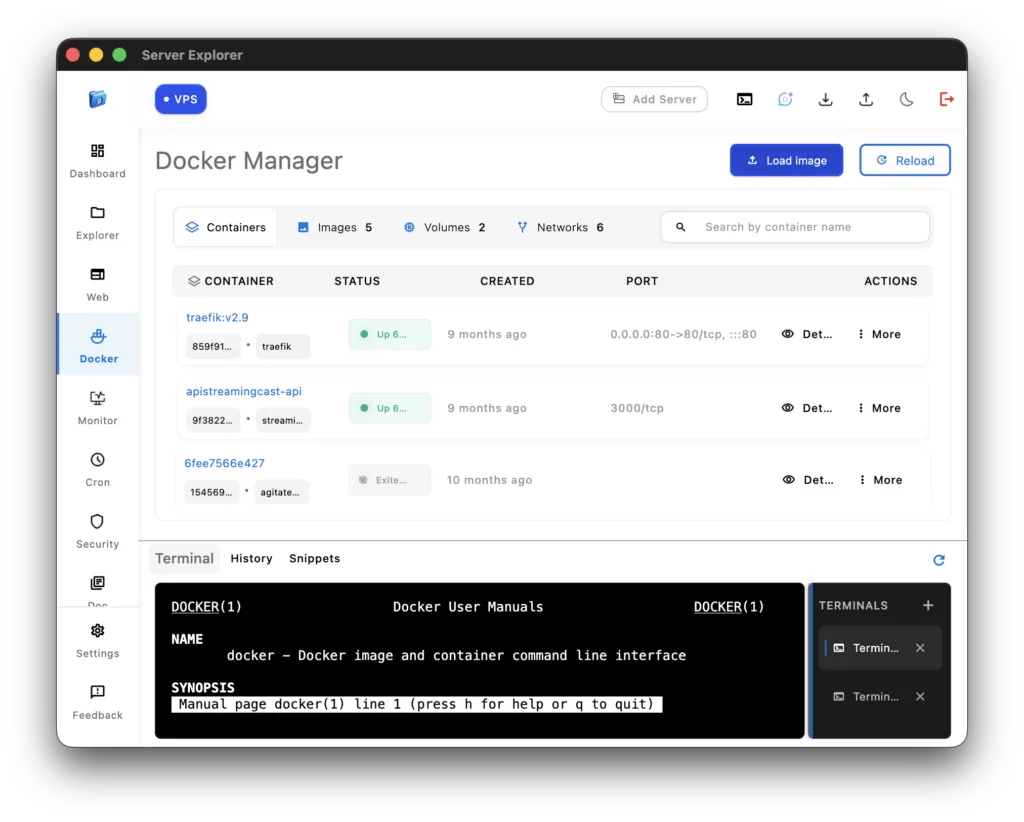Refresh the terminal panel with the circular arrow
The width and height of the screenshot is (1024, 822).
point(938,560)
